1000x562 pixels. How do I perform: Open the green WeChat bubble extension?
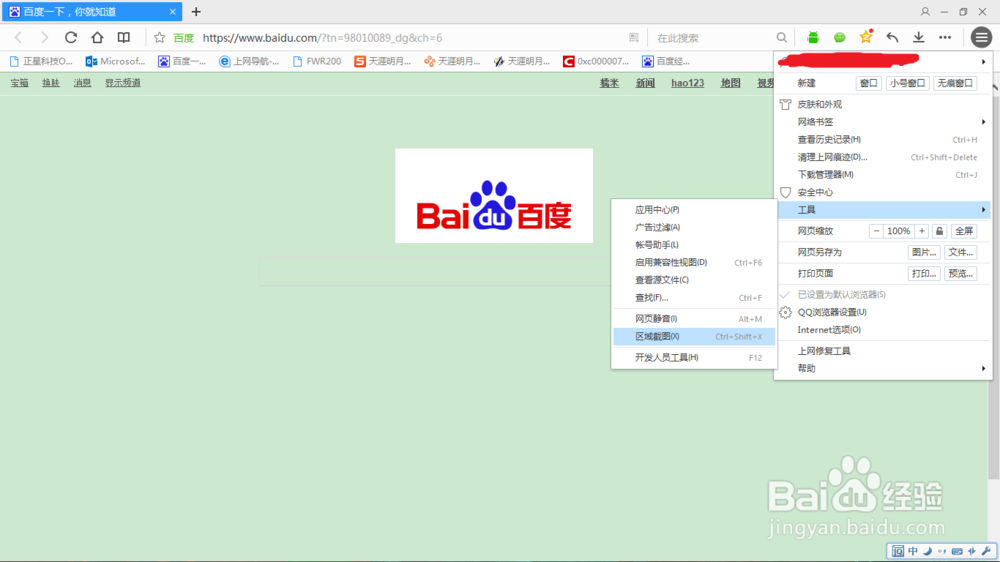pyautogui.click(x=839, y=38)
